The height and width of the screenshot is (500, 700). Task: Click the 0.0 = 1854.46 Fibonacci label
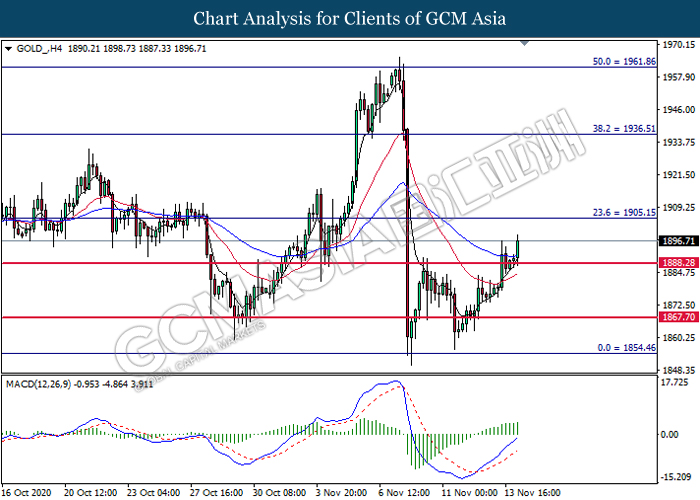click(x=627, y=348)
